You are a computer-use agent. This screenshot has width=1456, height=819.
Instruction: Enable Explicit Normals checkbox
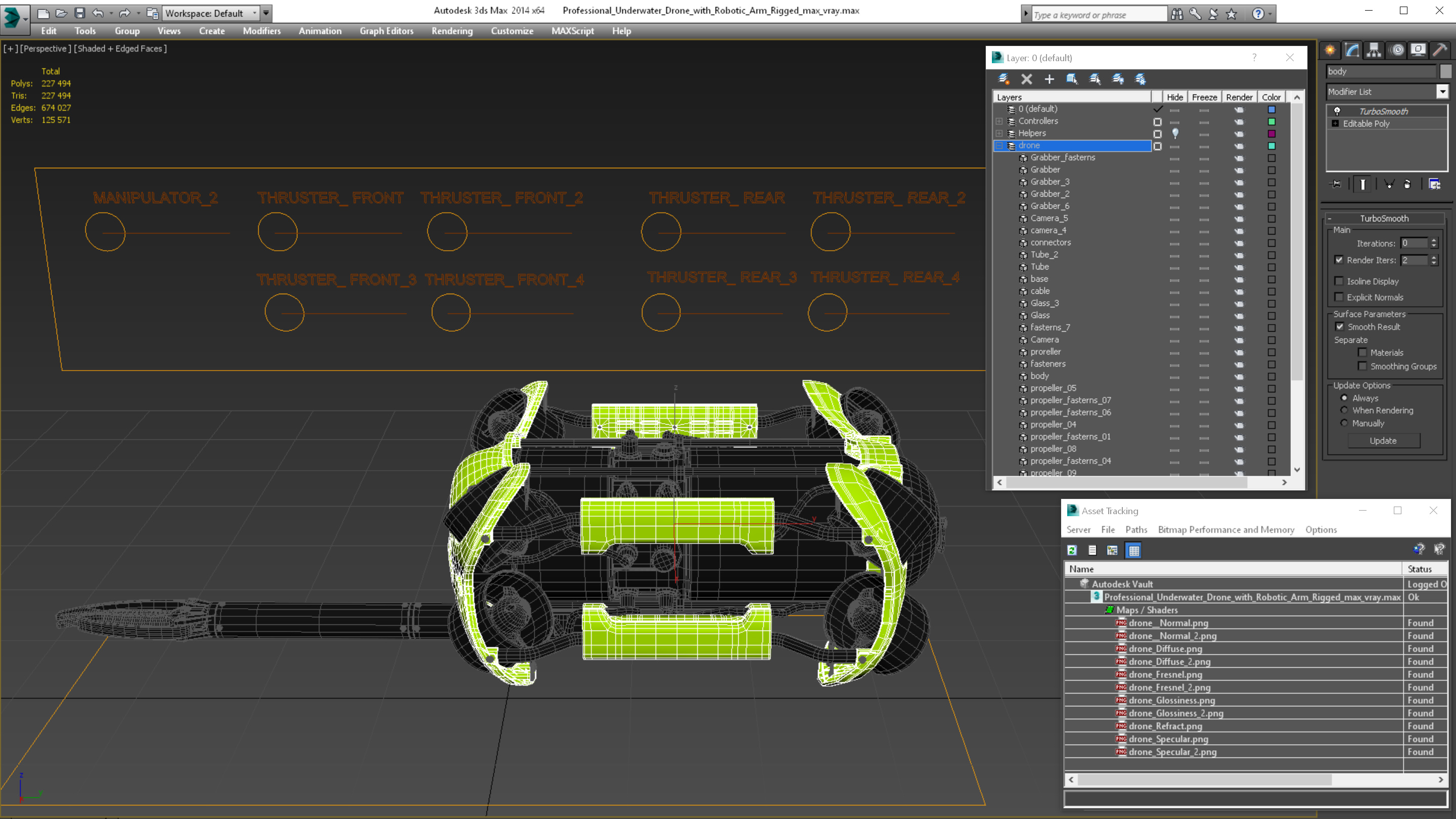1339,297
